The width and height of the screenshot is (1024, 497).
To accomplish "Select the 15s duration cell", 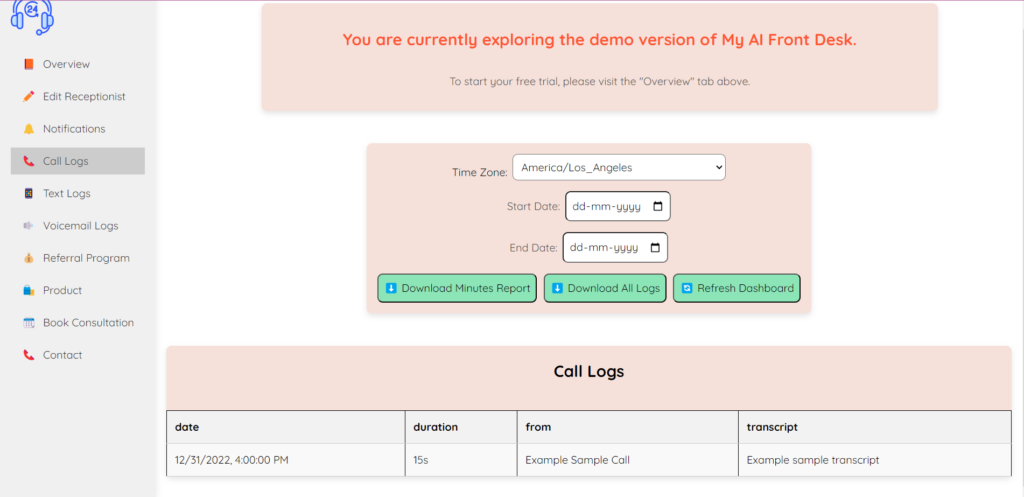I will (461, 460).
